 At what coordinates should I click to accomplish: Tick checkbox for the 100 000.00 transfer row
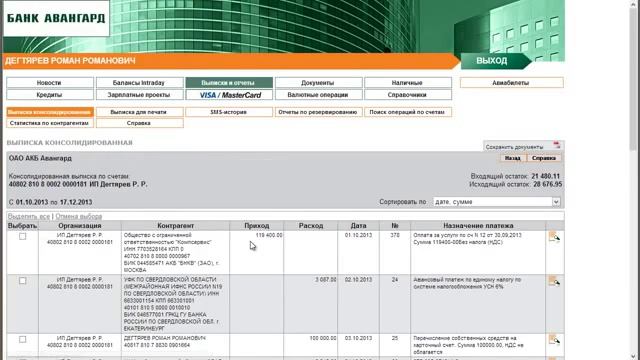(x=22, y=340)
